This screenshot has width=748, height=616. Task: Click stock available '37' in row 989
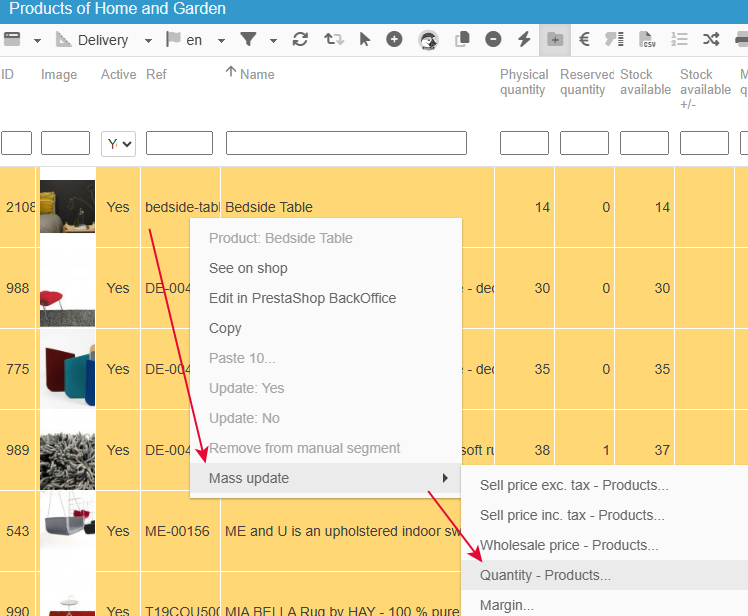(662, 450)
